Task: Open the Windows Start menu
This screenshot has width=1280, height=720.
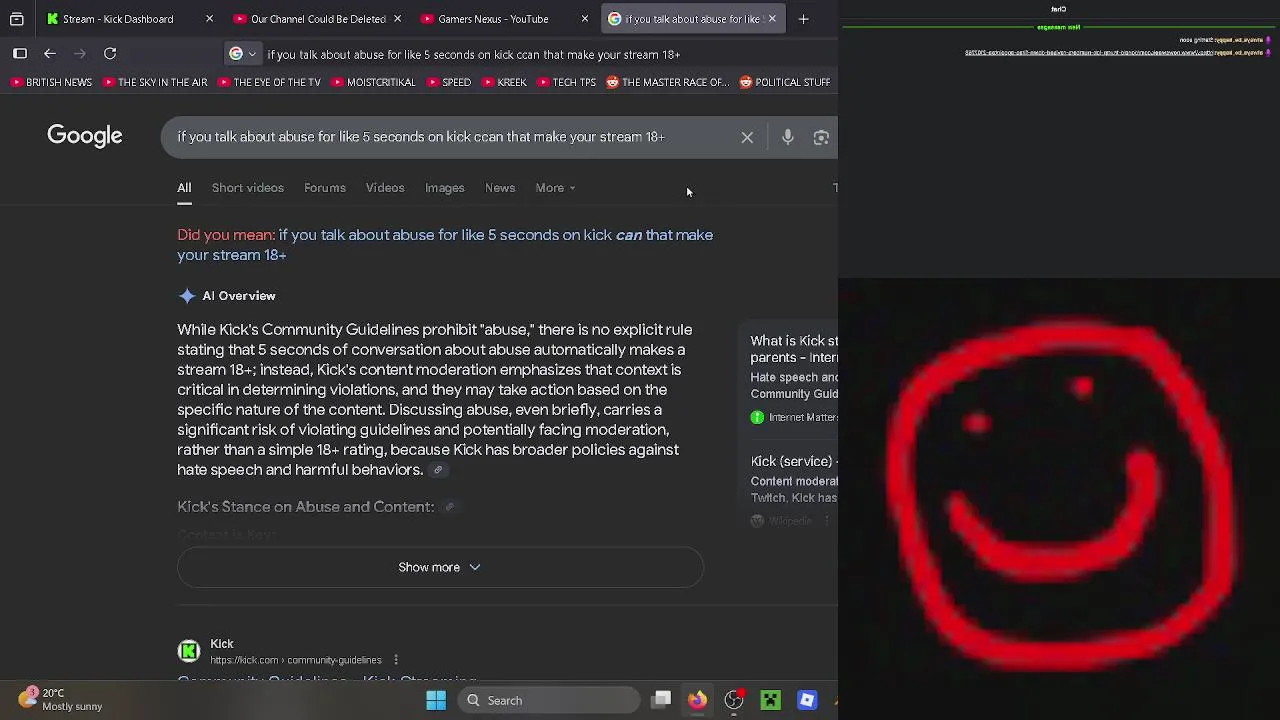Action: [436, 700]
